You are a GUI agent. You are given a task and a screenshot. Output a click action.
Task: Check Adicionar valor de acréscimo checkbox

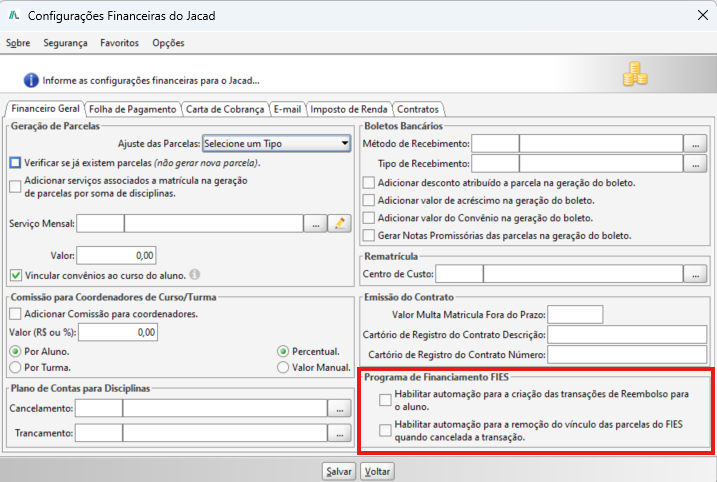tap(369, 200)
